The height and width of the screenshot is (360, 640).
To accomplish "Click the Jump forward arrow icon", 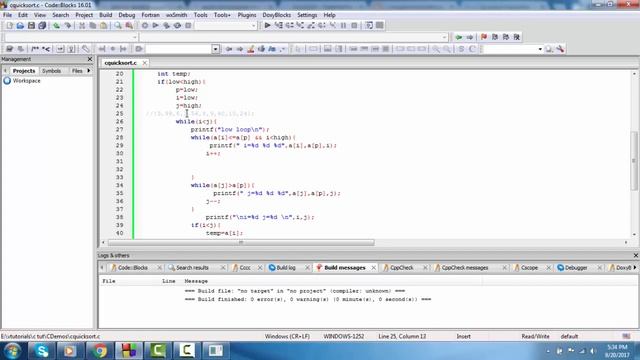I will [470, 37].
